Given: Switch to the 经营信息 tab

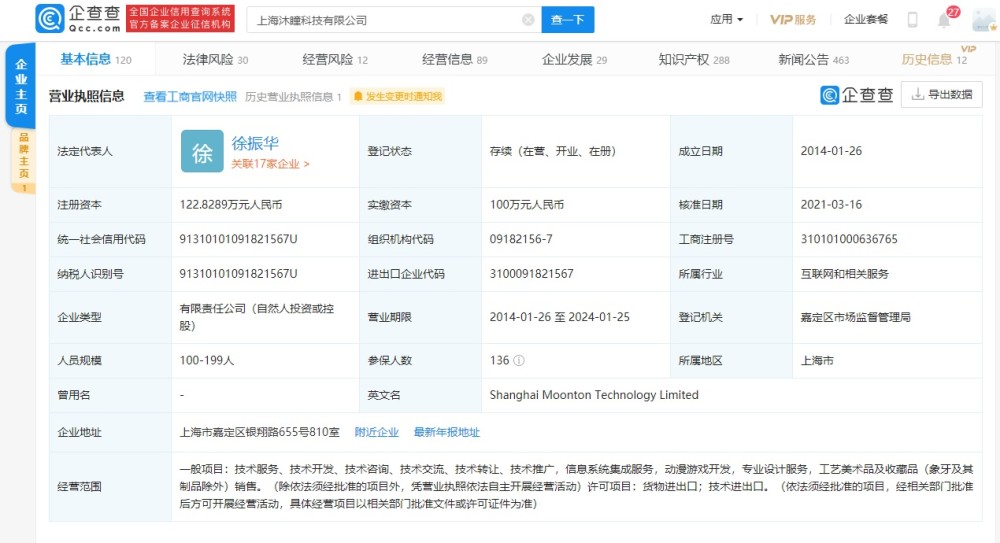Looking at the screenshot, I should [454, 59].
